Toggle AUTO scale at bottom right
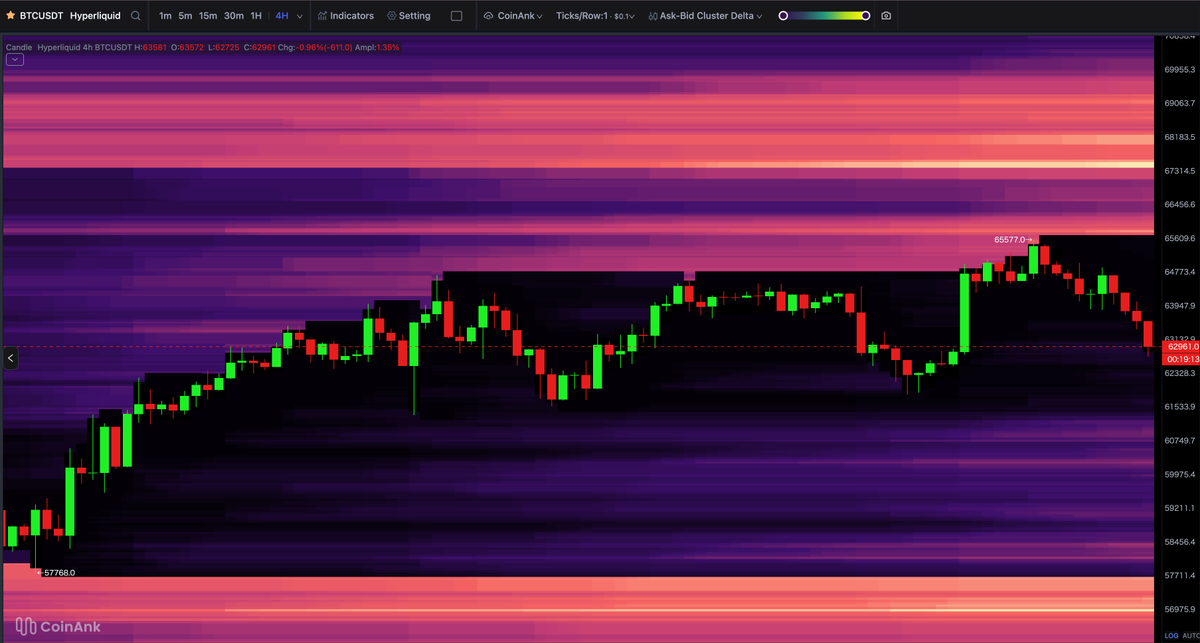This screenshot has height=643, width=1200. pos(1191,635)
